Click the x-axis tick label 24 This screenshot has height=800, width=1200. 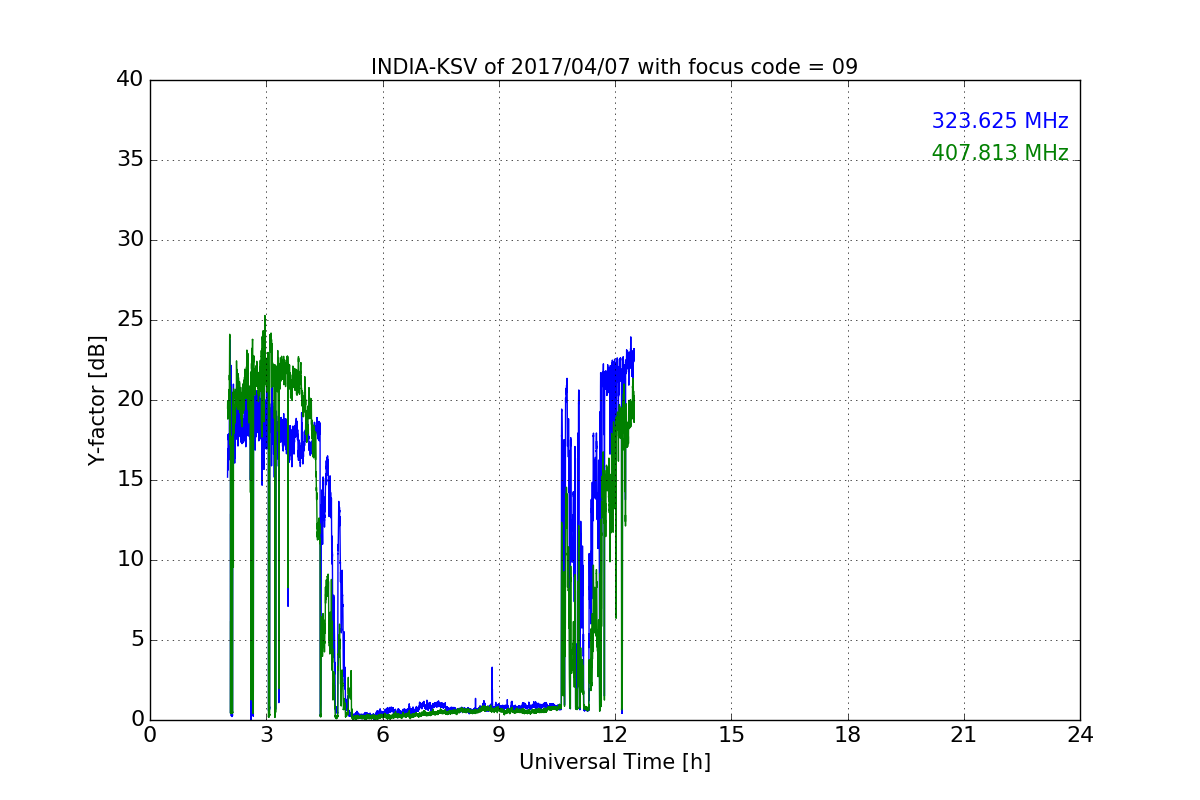coord(1080,735)
